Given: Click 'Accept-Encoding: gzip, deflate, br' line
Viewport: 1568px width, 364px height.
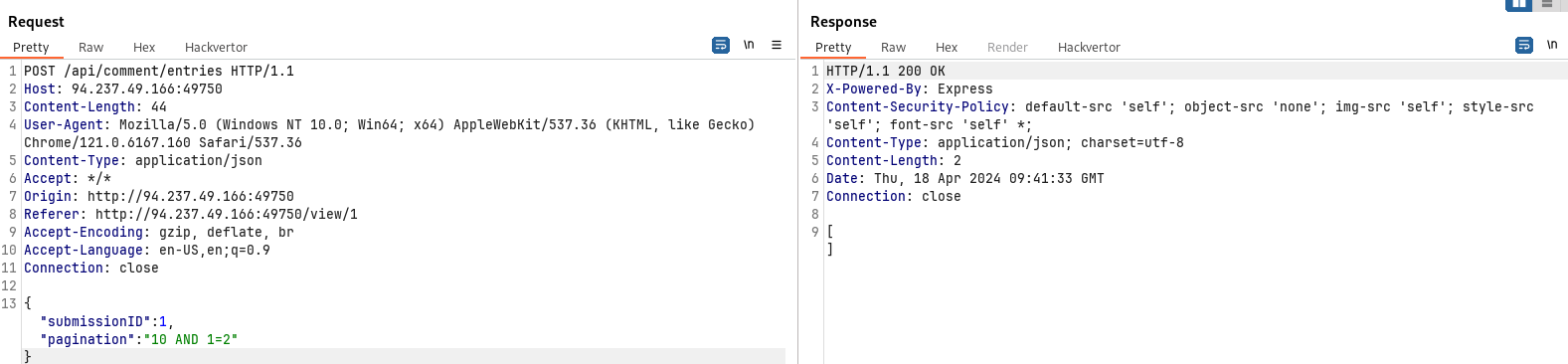Looking at the screenshot, I should click(159, 232).
